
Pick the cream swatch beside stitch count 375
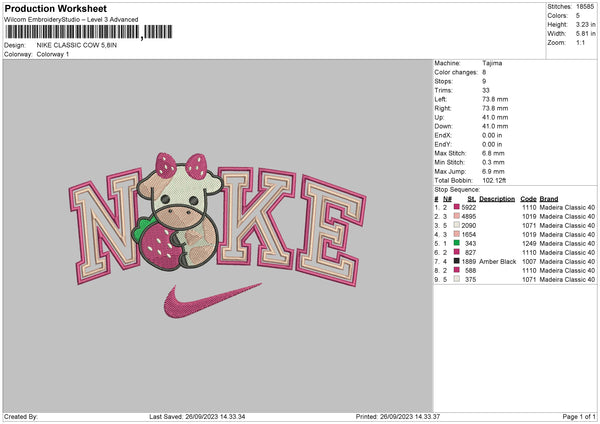(457, 279)
